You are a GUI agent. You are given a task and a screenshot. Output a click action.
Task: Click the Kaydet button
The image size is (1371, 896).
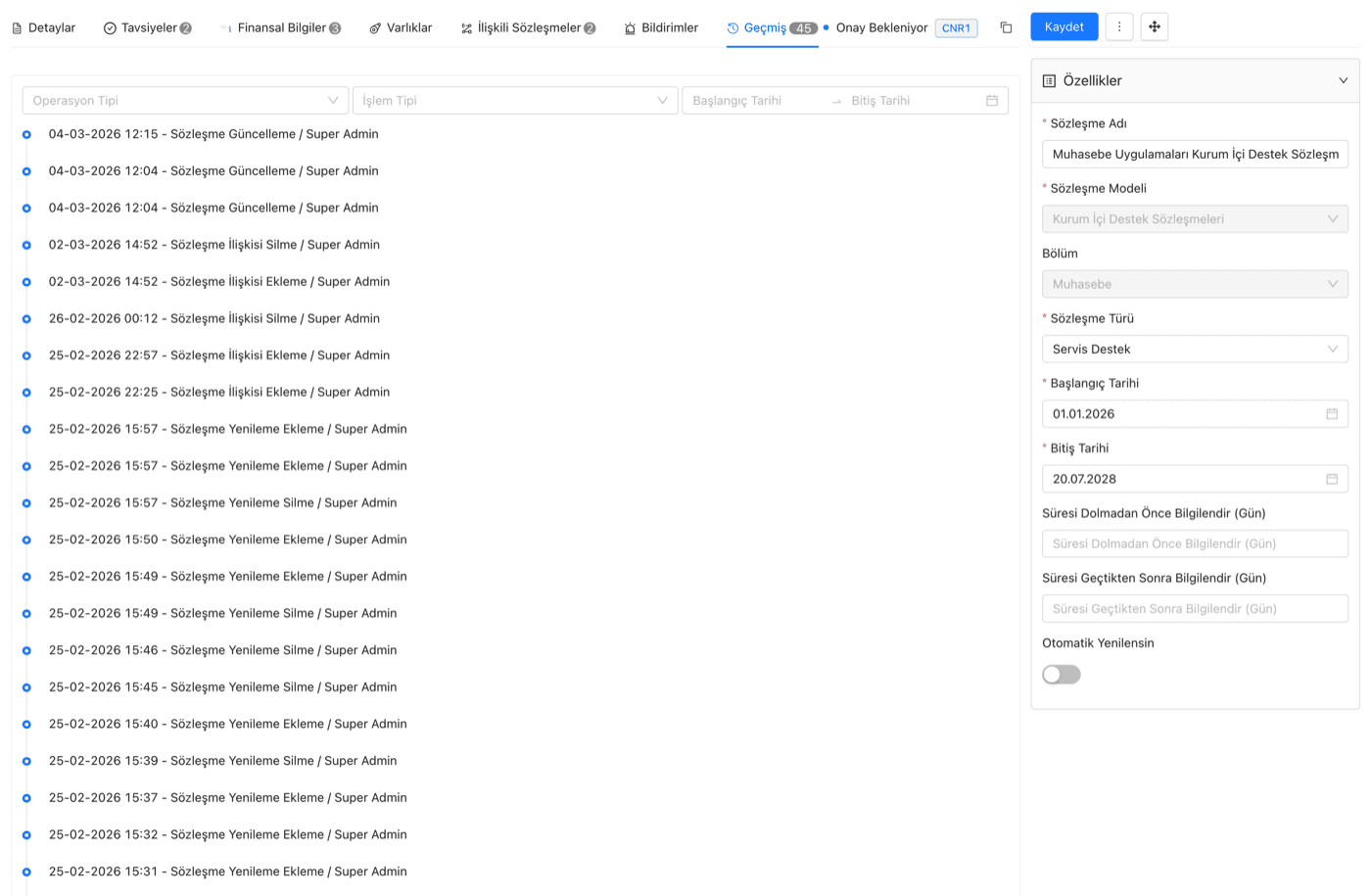(1064, 26)
